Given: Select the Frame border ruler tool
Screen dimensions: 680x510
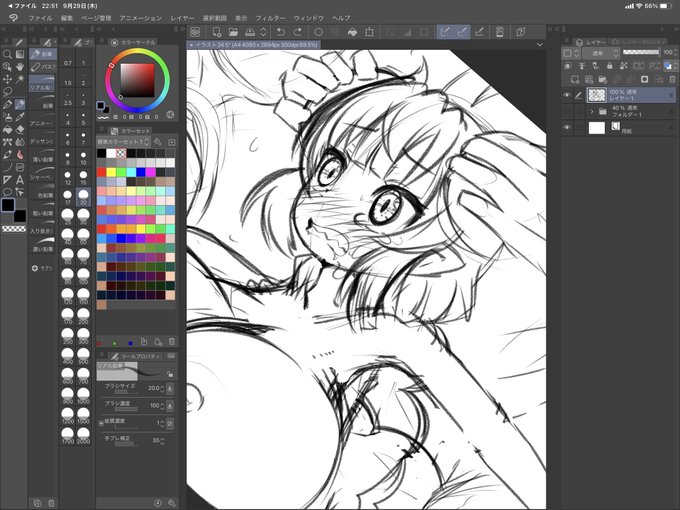Looking at the screenshot, I should 7,180.
